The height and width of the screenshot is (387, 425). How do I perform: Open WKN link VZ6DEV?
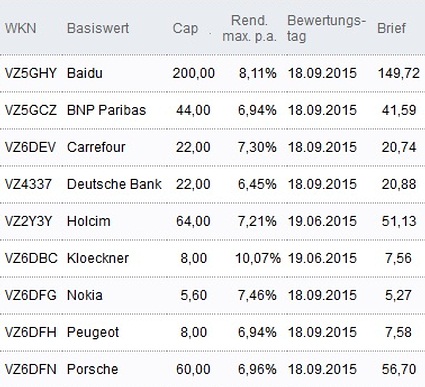coord(30,147)
